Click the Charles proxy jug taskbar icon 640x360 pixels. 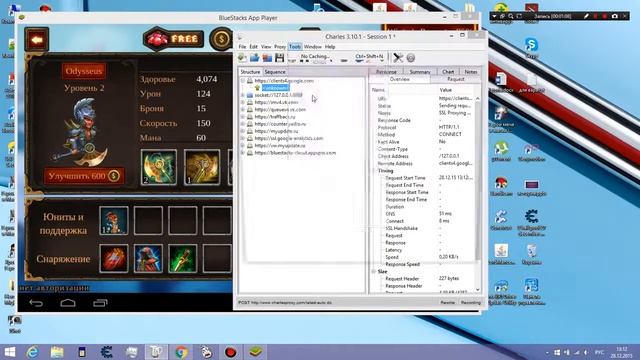pyautogui.click(x=156, y=352)
